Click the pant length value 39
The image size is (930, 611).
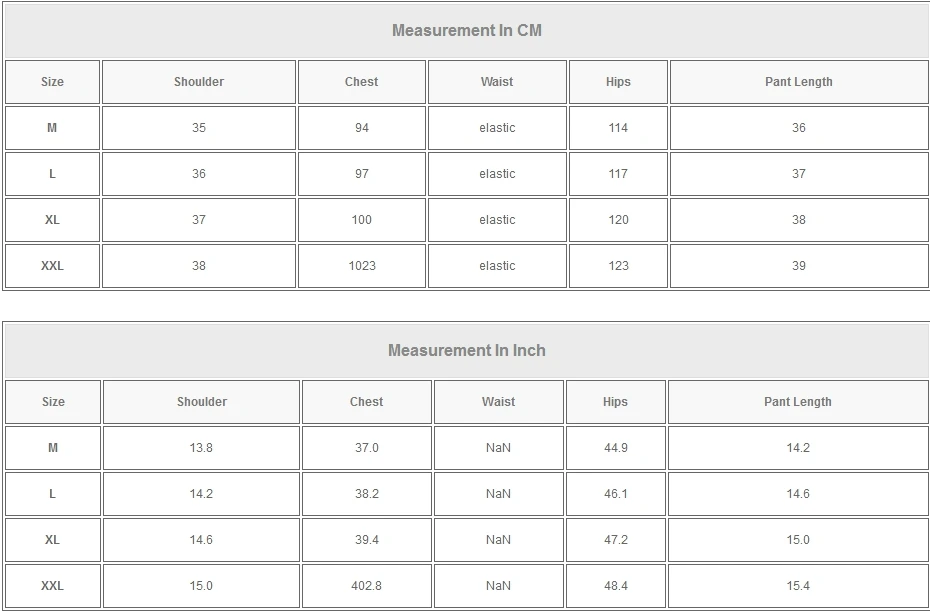pyautogui.click(x=798, y=266)
